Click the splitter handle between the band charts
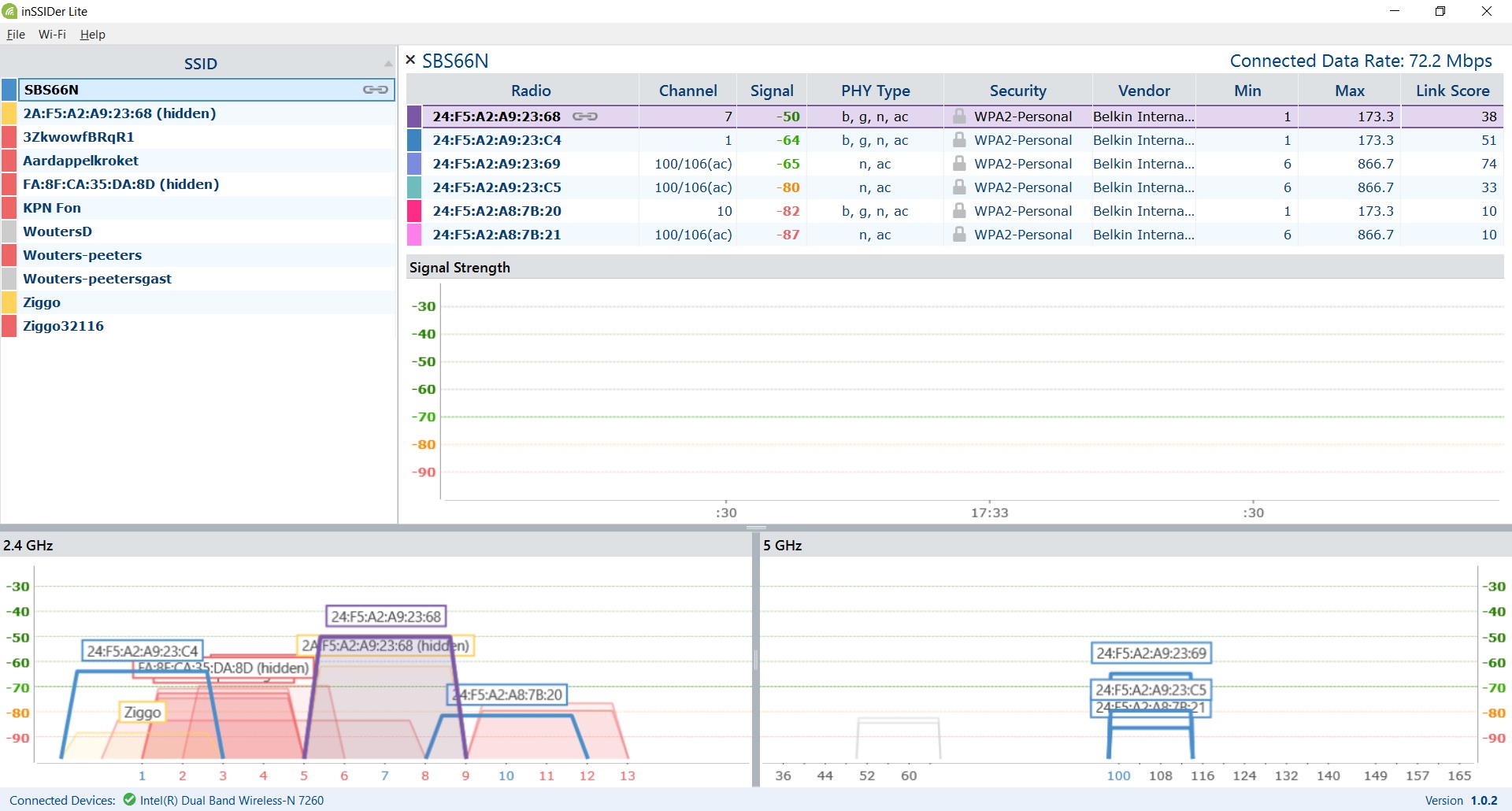The image size is (1512, 811). pos(756,660)
